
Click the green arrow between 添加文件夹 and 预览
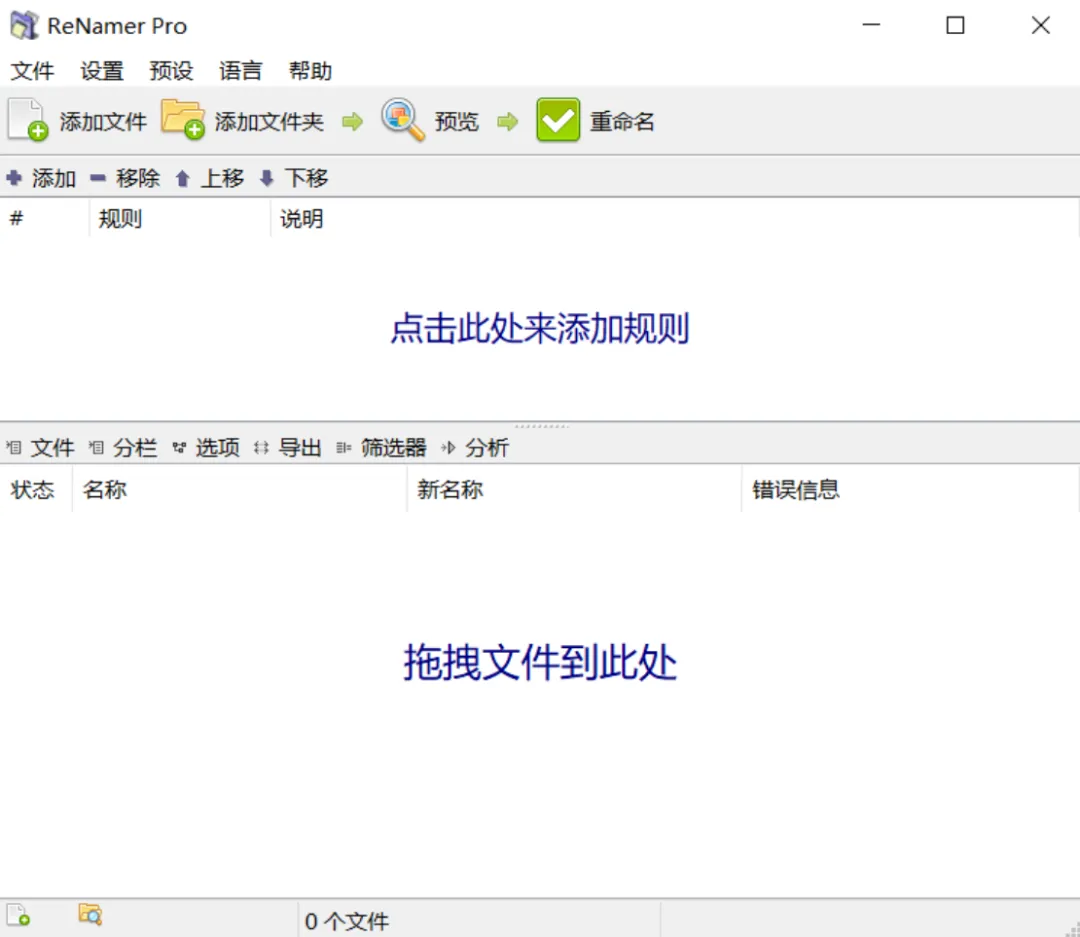353,122
